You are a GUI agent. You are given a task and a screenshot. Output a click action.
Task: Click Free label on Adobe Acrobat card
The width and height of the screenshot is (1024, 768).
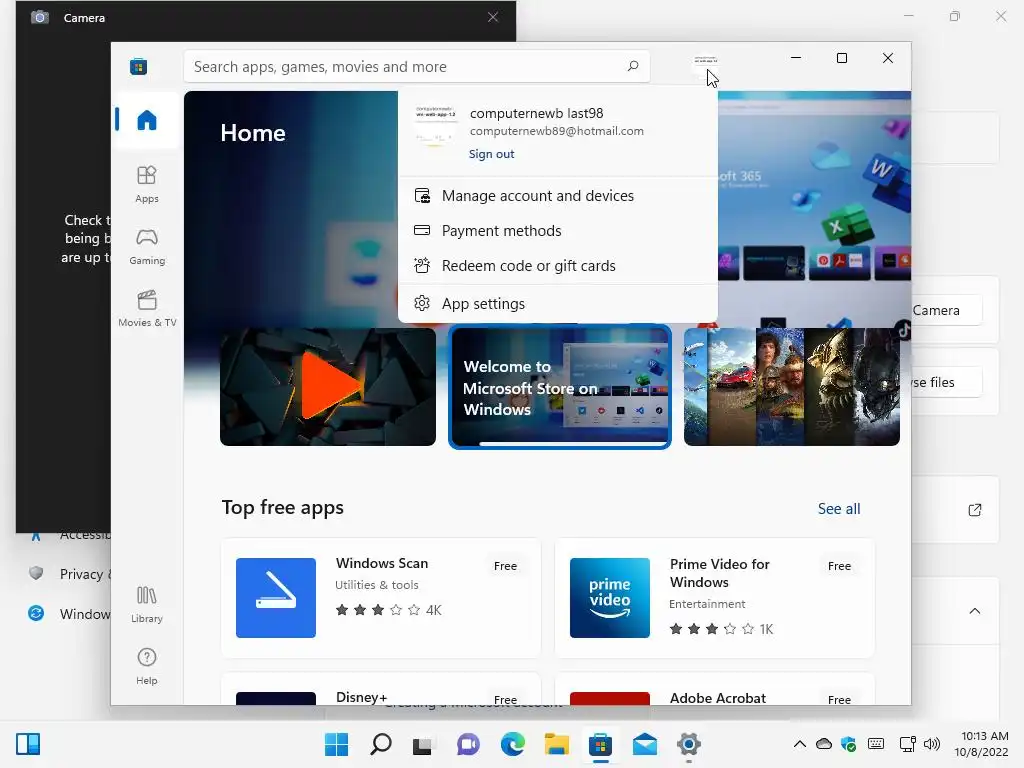pos(839,699)
